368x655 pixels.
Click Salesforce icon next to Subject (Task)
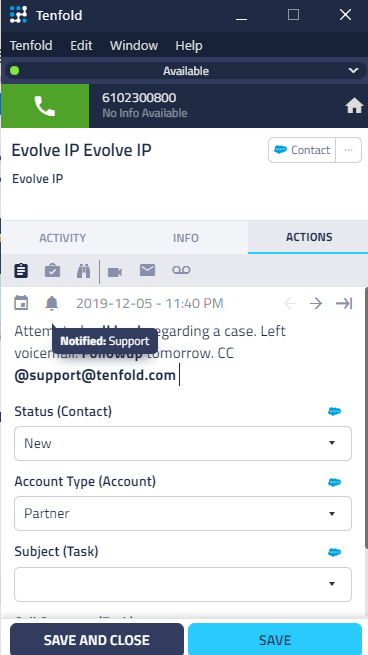tap(334, 552)
